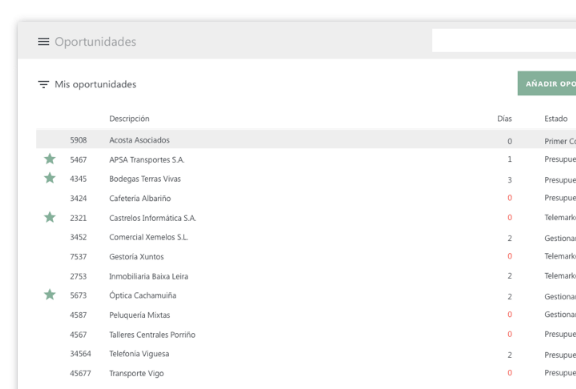Screen dimensions: 576x389
Task: Toggle the star on Óptica Cachamuiña
Action: point(50,295)
